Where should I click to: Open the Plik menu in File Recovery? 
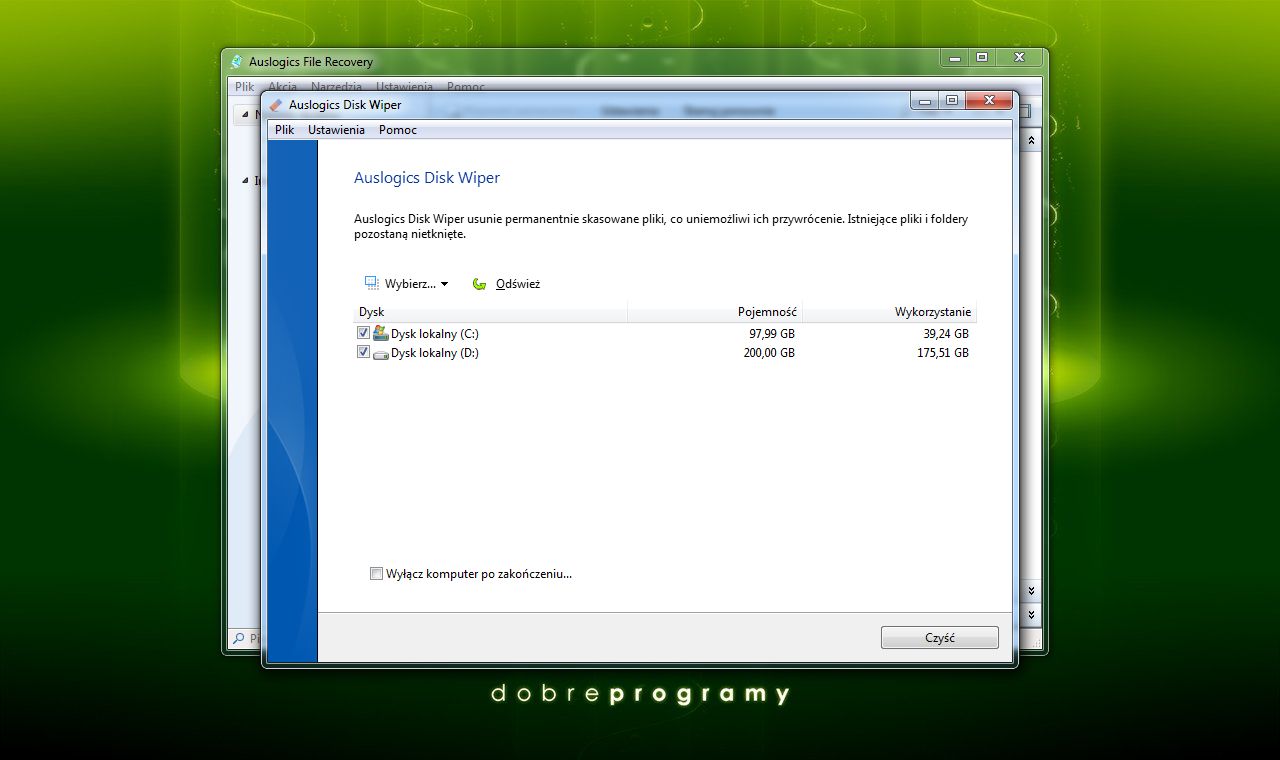tap(245, 87)
